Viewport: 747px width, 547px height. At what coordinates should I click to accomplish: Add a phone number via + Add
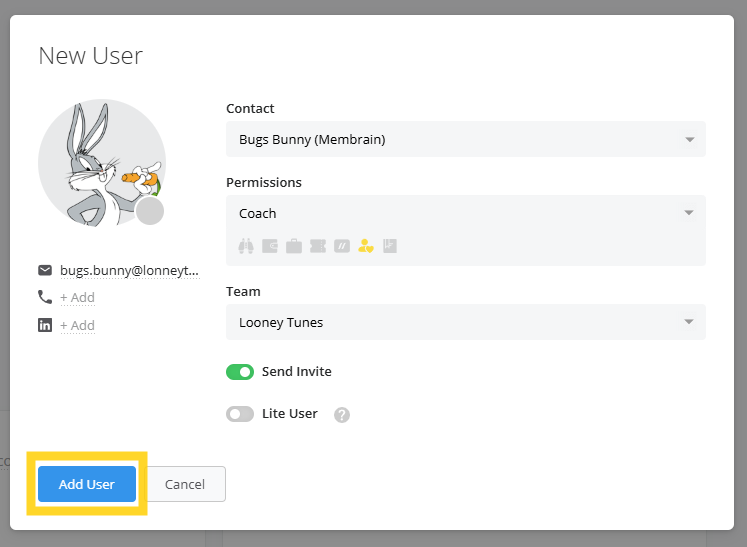point(77,298)
